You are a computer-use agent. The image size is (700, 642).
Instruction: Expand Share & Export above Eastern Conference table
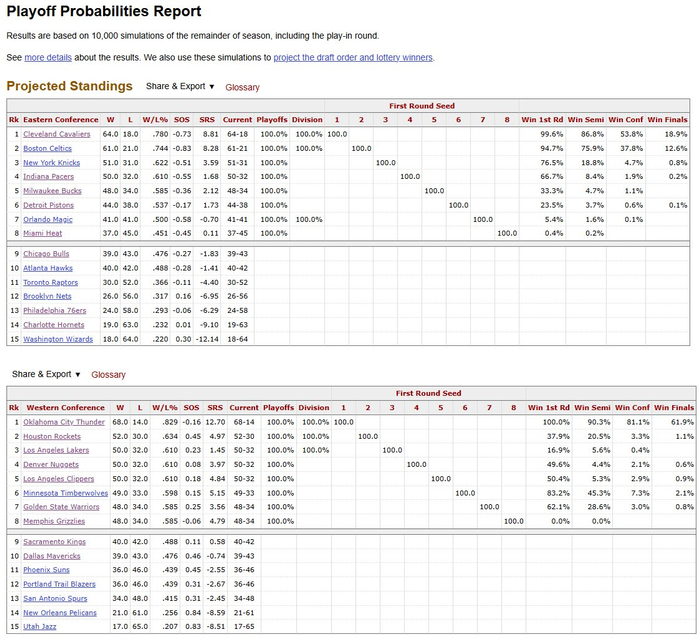pyautogui.click(x=180, y=87)
